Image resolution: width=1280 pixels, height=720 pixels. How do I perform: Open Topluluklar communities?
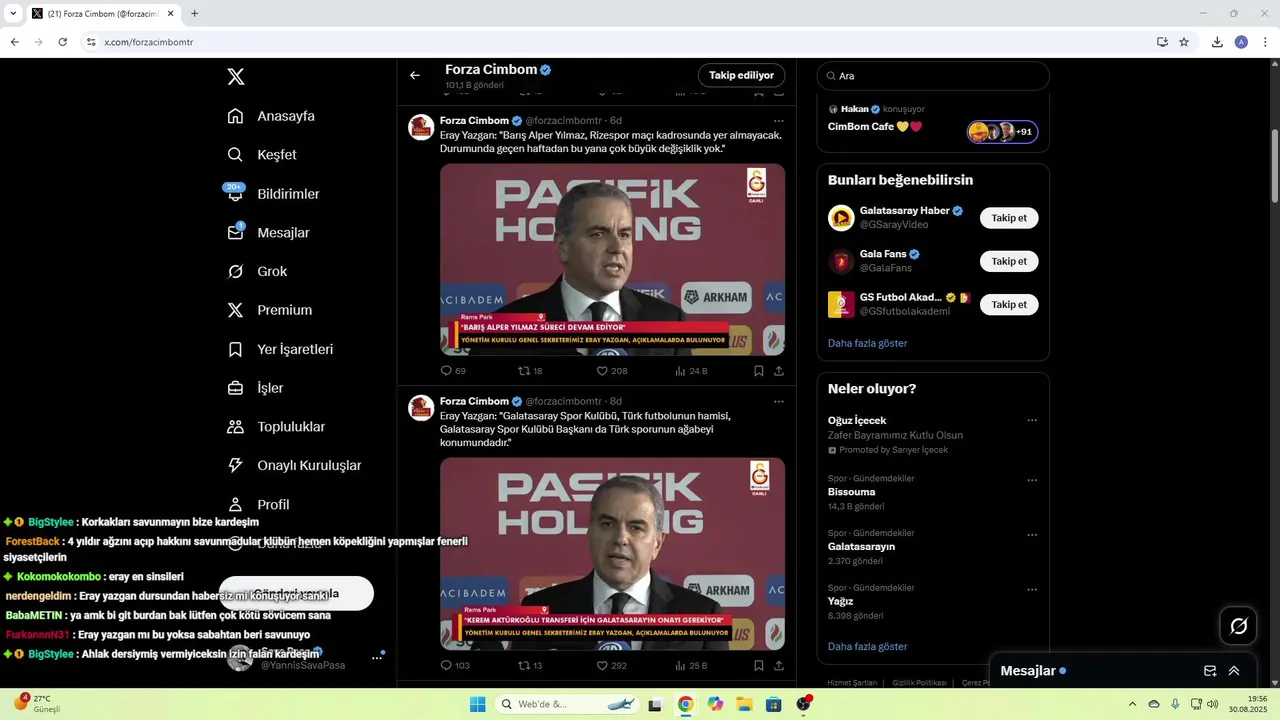click(276, 427)
